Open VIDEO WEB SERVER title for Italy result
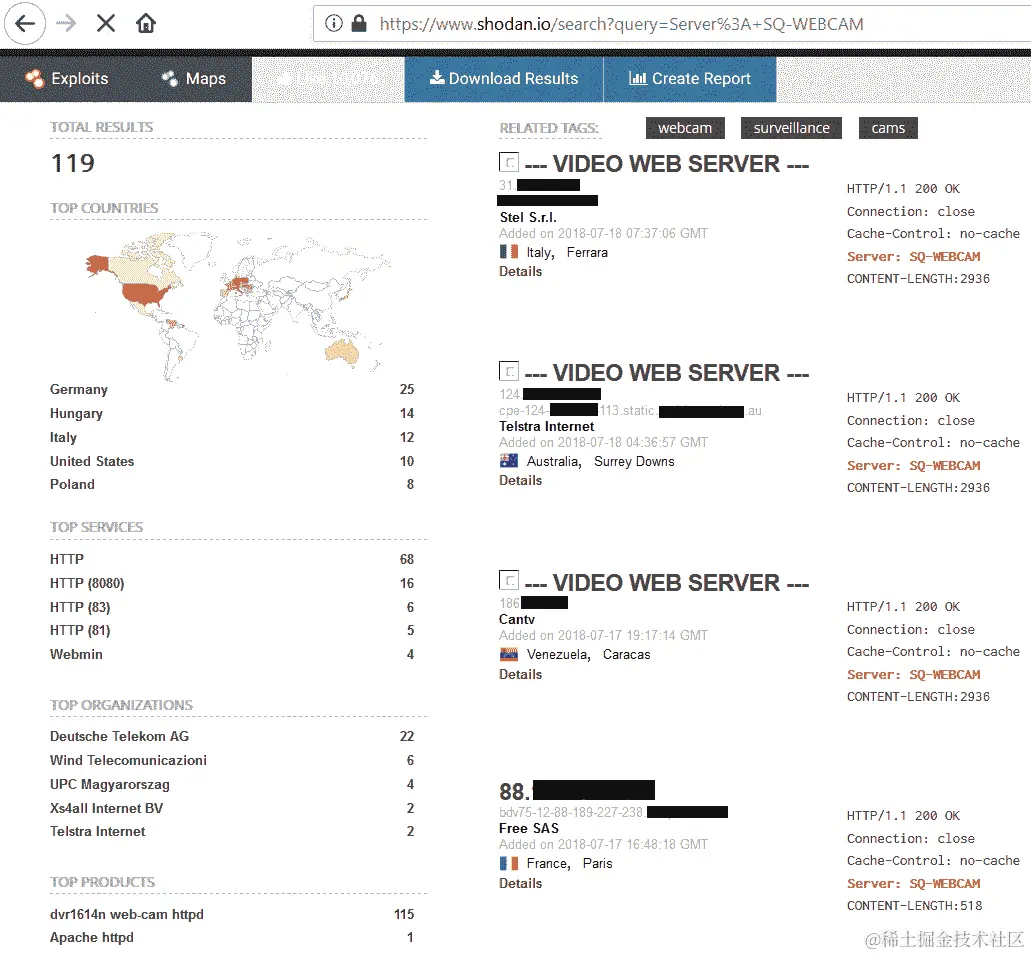Screen dimensions: 1031x956 pyautogui.click(x=667, y=164)
